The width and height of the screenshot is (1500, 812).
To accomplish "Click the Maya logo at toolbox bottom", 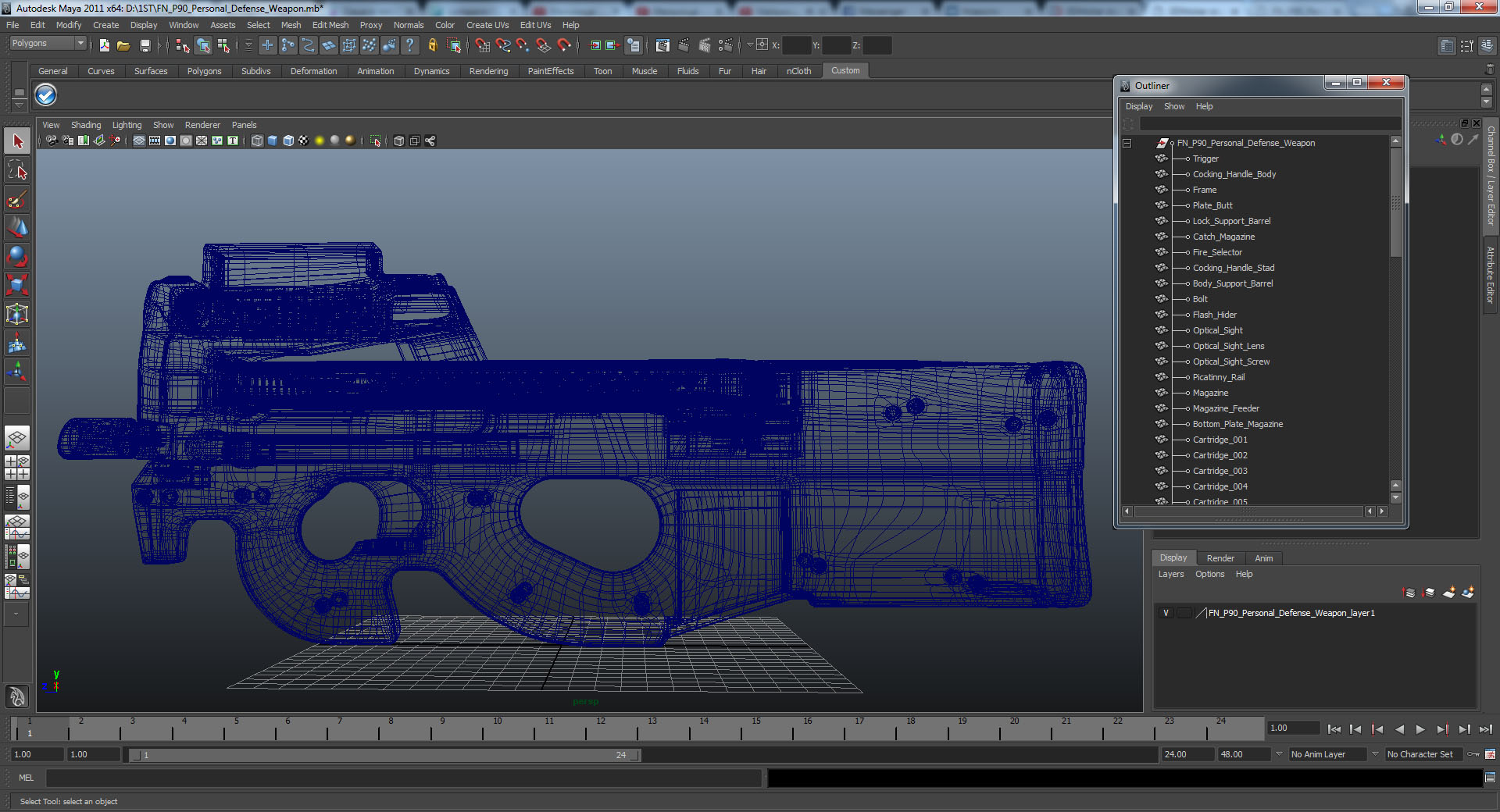I will point(17,696).
